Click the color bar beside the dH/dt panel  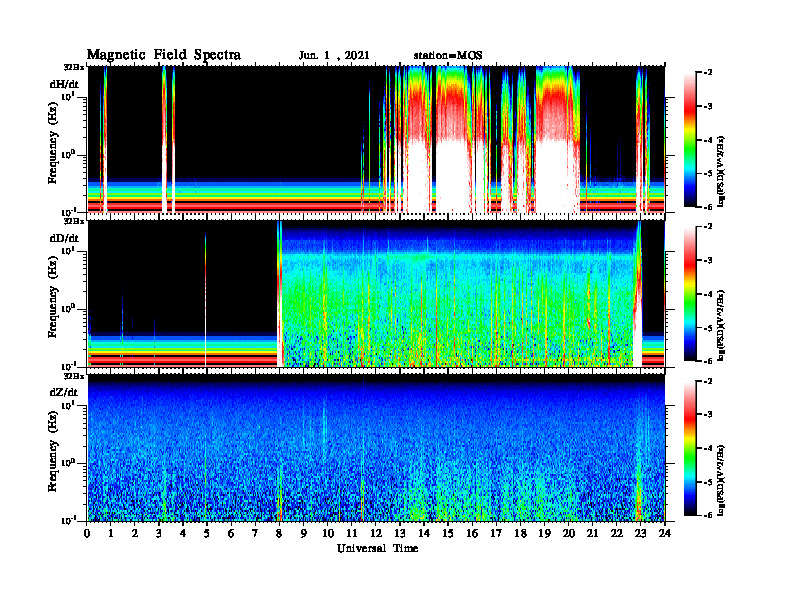click(x=689, y=140)
